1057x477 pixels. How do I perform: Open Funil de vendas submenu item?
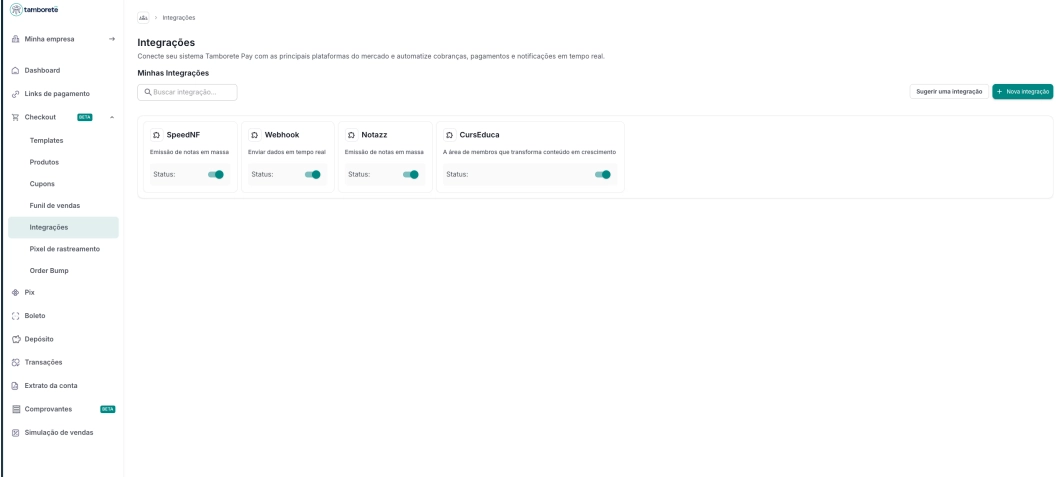tap(55, 206)
